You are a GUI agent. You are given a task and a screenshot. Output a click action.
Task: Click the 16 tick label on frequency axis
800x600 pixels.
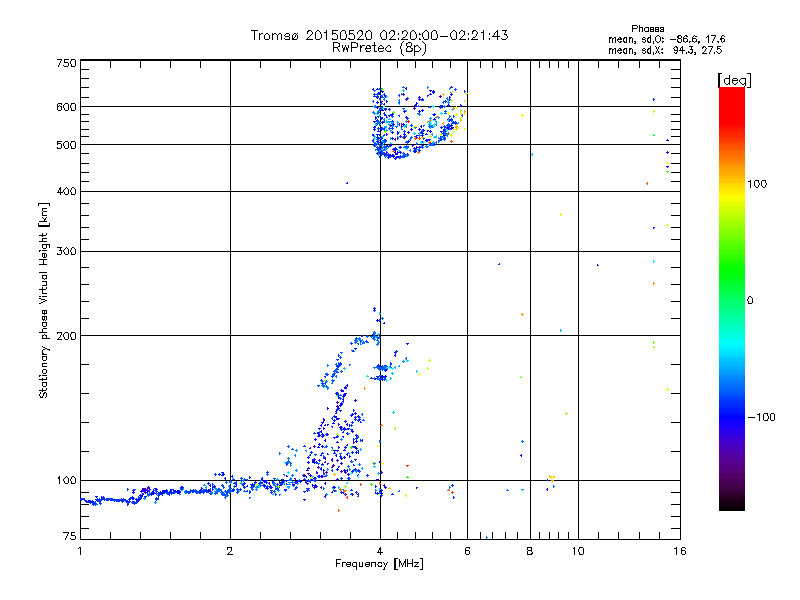click(679, 551)
